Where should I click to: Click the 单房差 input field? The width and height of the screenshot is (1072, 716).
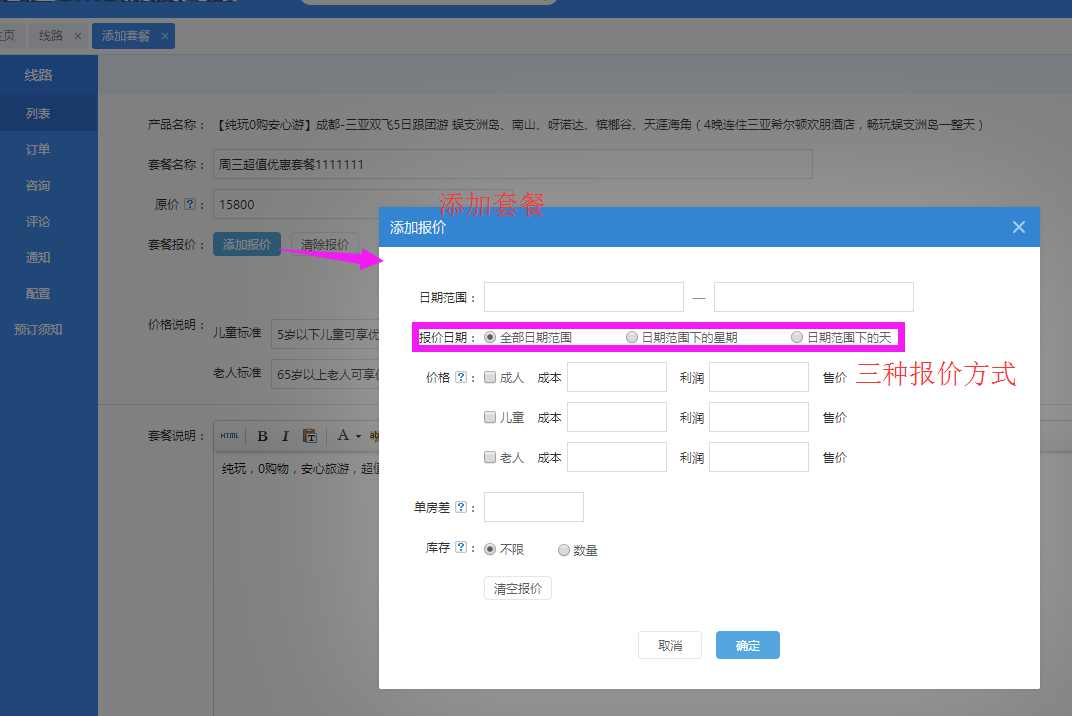533,507
